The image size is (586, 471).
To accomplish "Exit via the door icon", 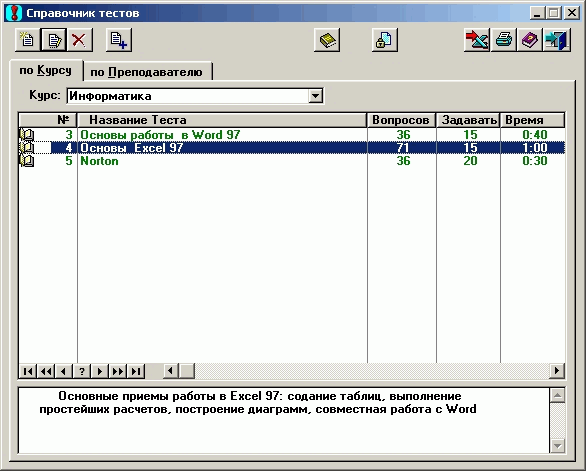I will (556, 40).
